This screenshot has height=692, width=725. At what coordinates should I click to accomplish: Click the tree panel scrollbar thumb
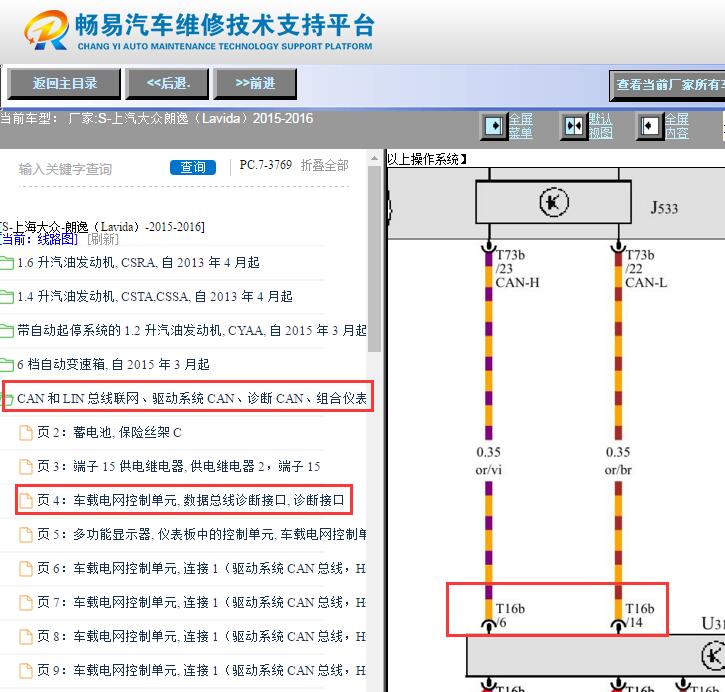pyautogui.click(x=374, y=259)
